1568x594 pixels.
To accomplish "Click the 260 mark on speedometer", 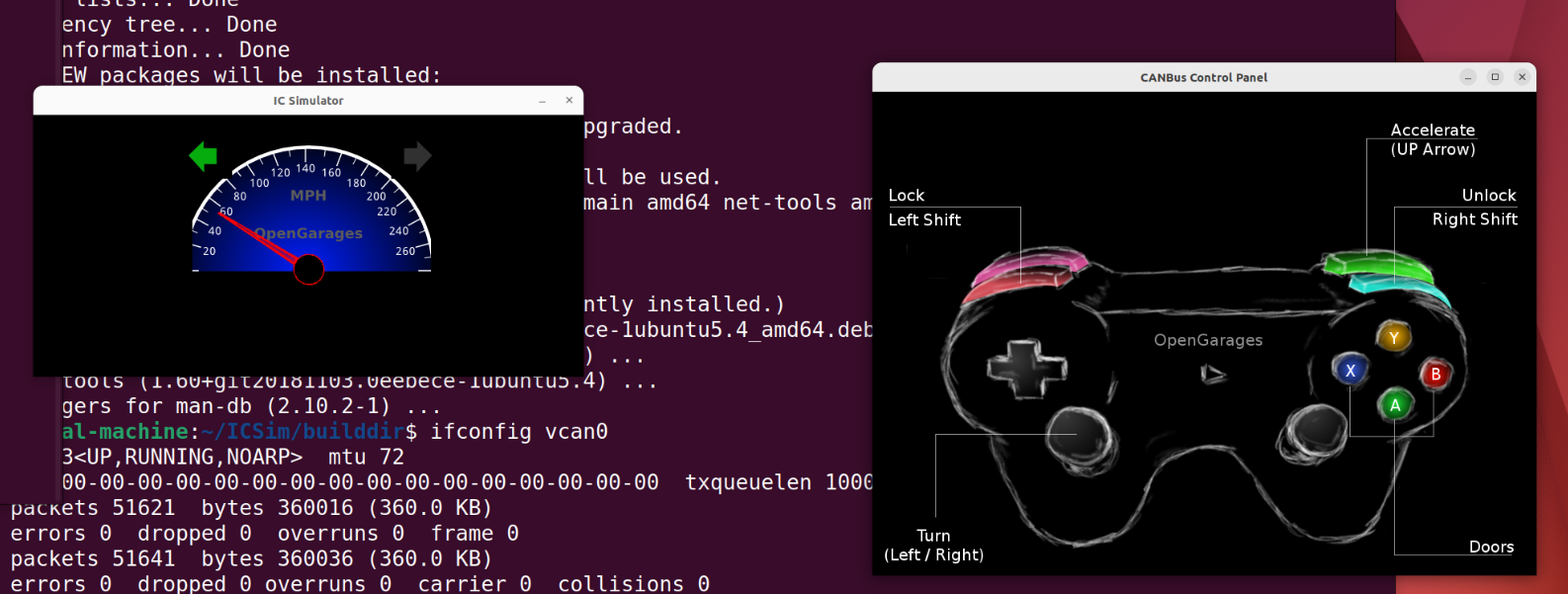I will point(405,251).
